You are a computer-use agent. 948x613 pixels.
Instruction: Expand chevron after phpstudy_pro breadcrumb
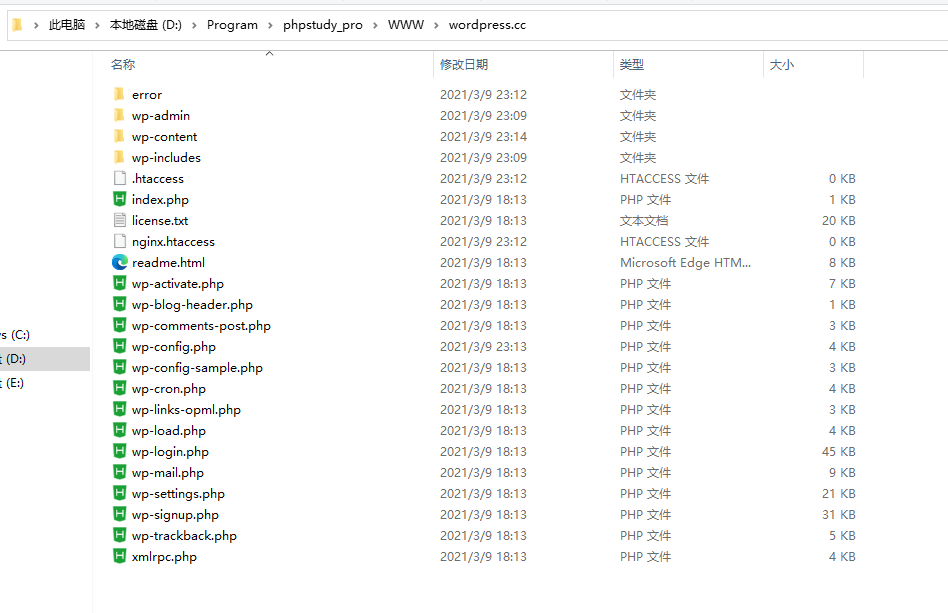pos(375,25)
